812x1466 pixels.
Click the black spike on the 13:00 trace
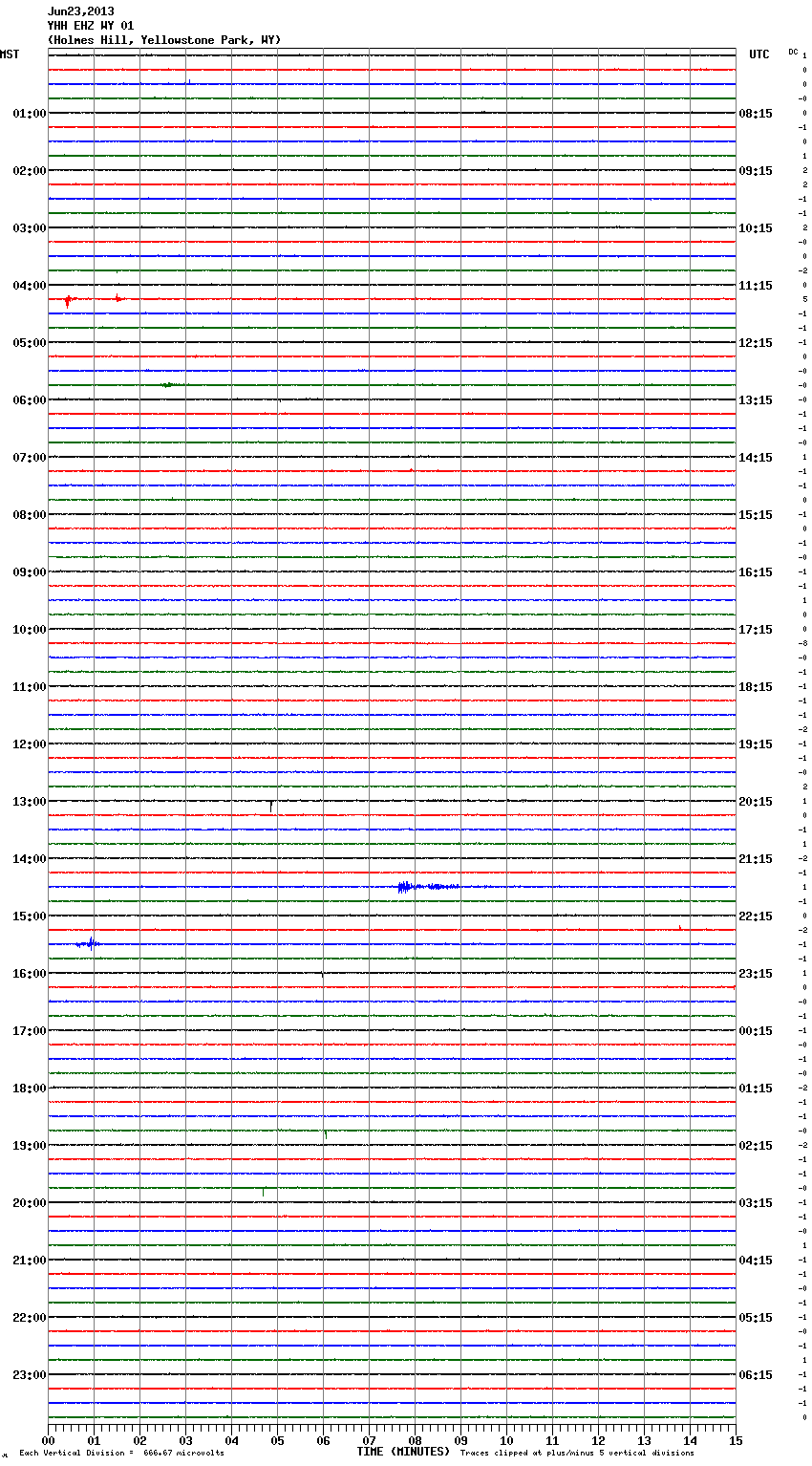click(x=271, y=806)
